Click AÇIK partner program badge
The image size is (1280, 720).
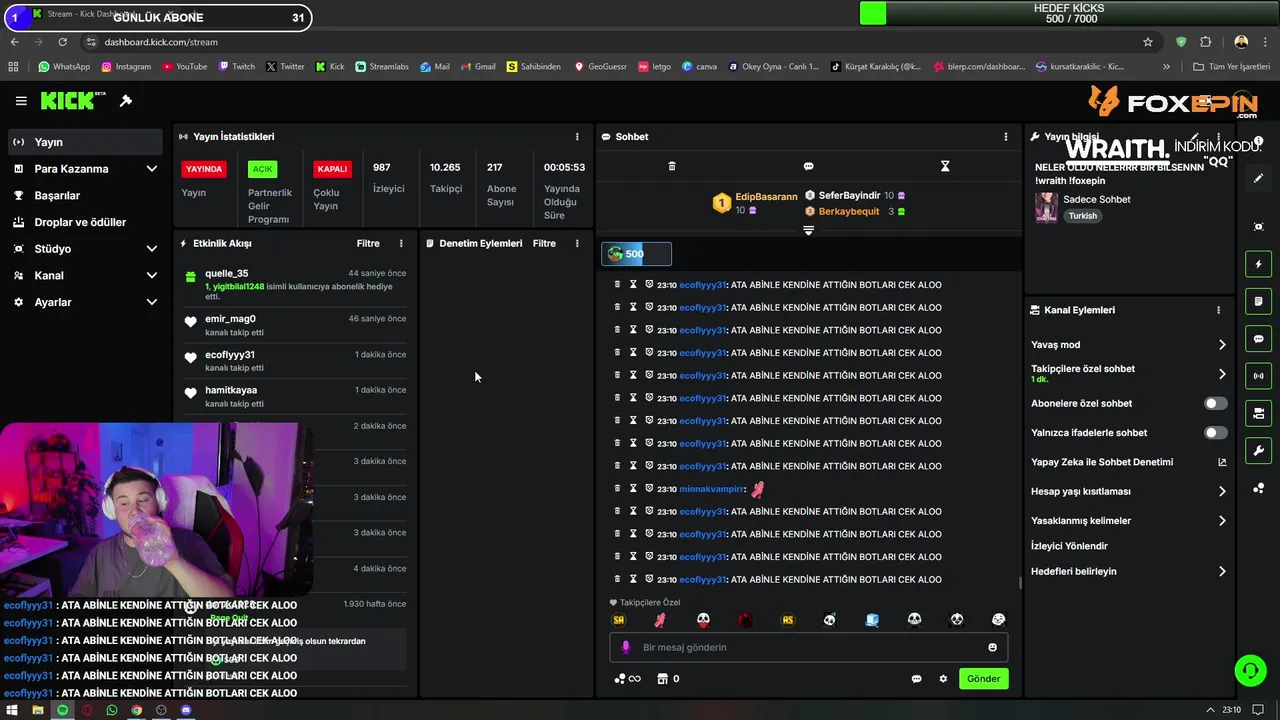click(x=262, y=169)
